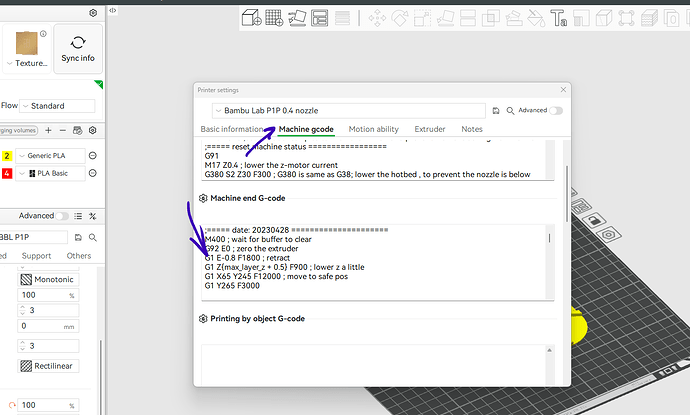Click the plus icon to add filament

tap(48, 130)
